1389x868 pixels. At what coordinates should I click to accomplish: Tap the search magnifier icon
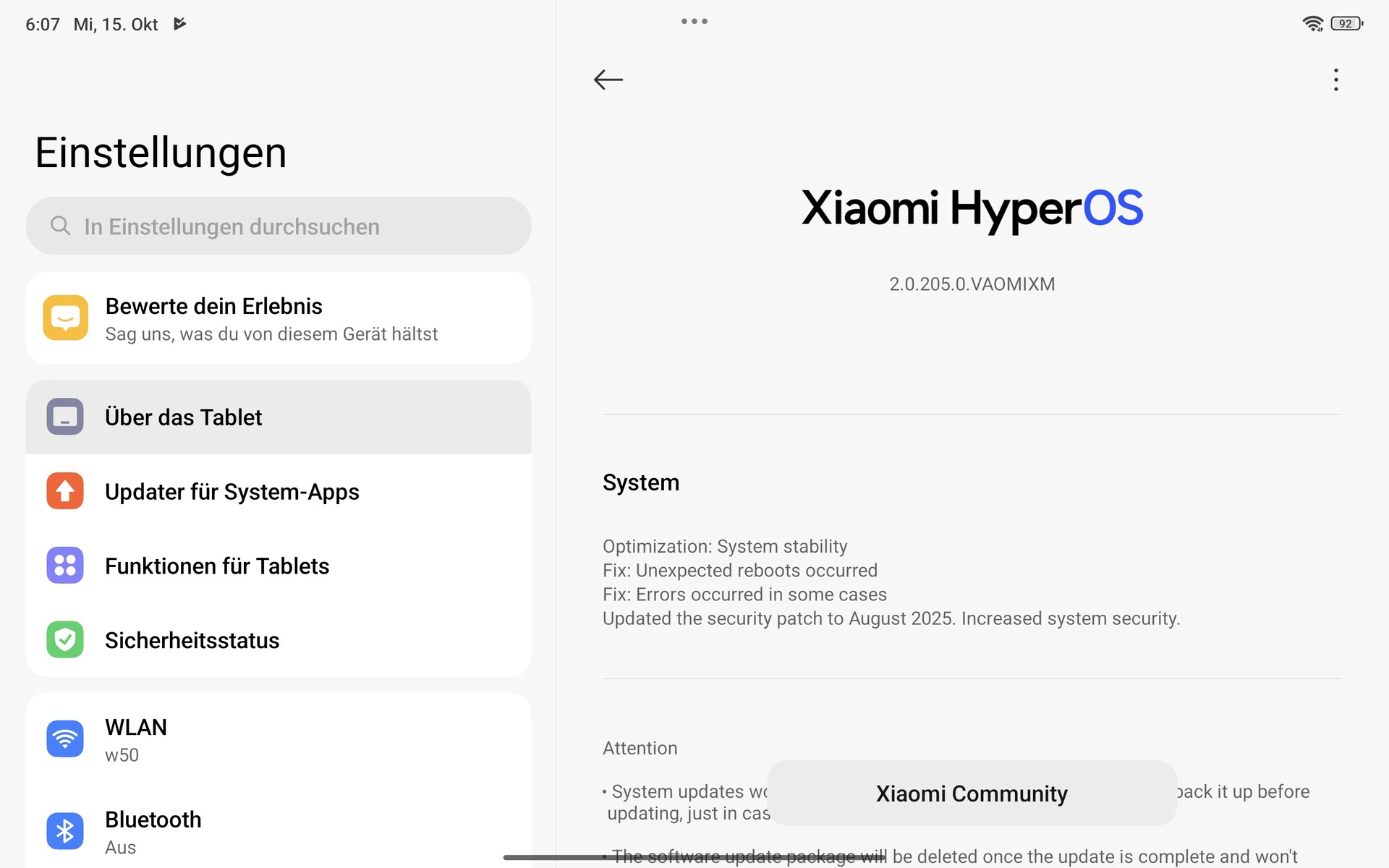tap(60, 226)
